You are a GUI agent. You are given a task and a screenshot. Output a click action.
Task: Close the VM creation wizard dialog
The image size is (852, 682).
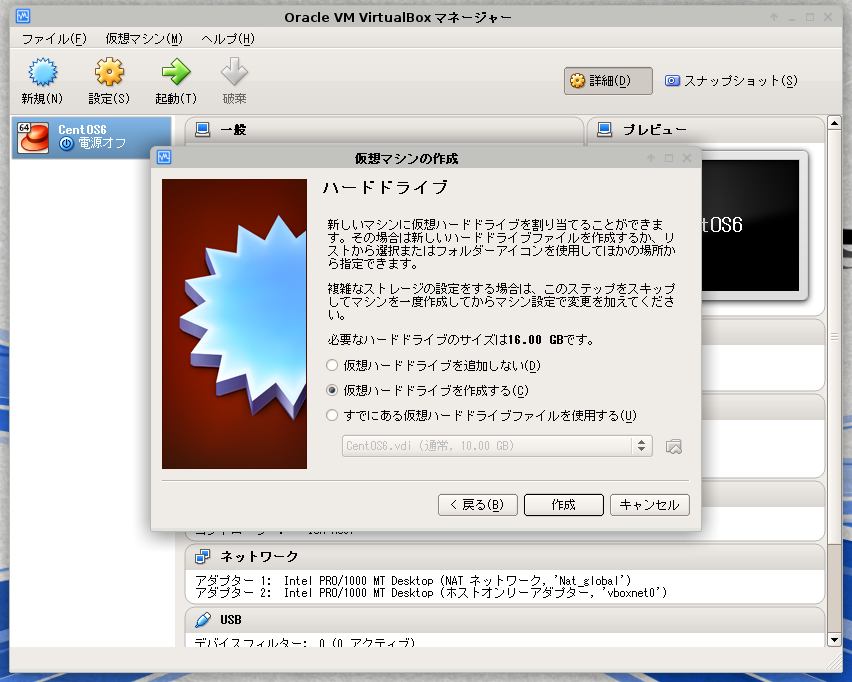coord(687,158)
